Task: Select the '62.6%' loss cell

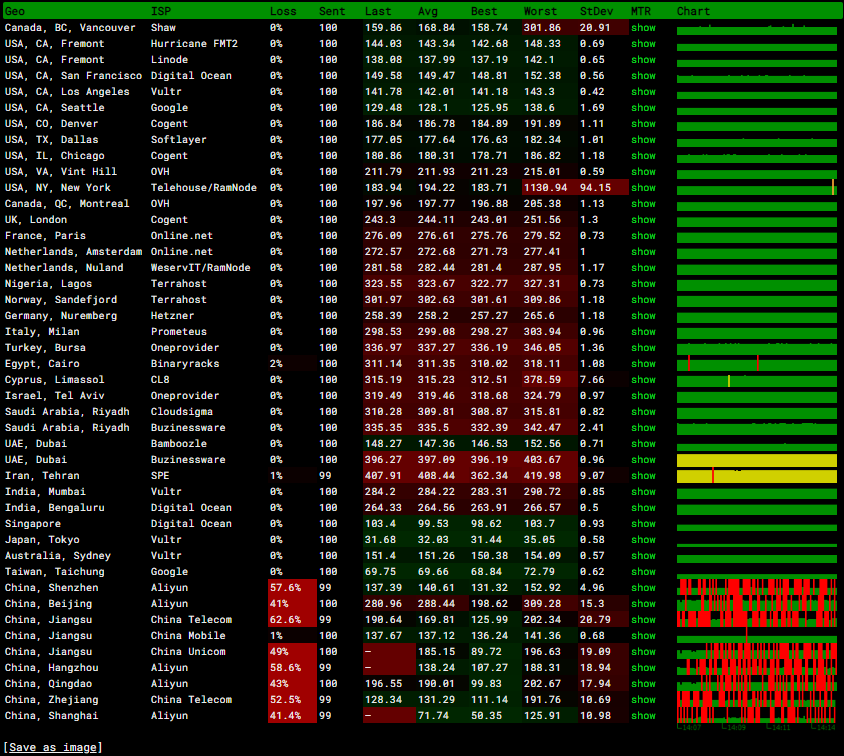Action: (292, 620)
